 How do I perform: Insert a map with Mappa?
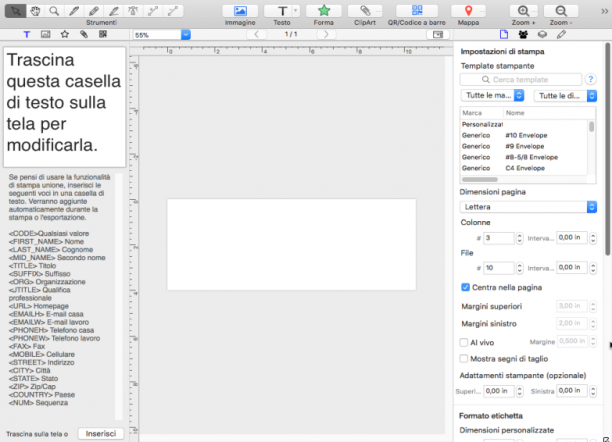pos(468,11)
